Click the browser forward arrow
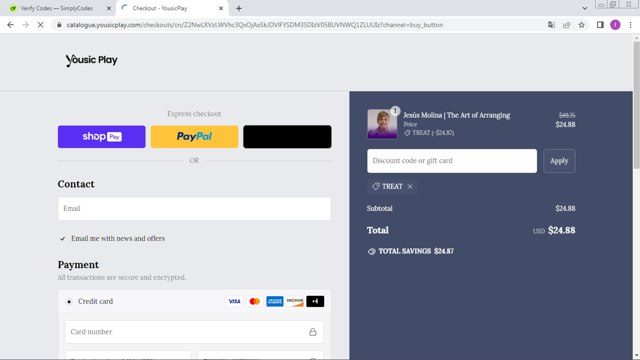 25,25
